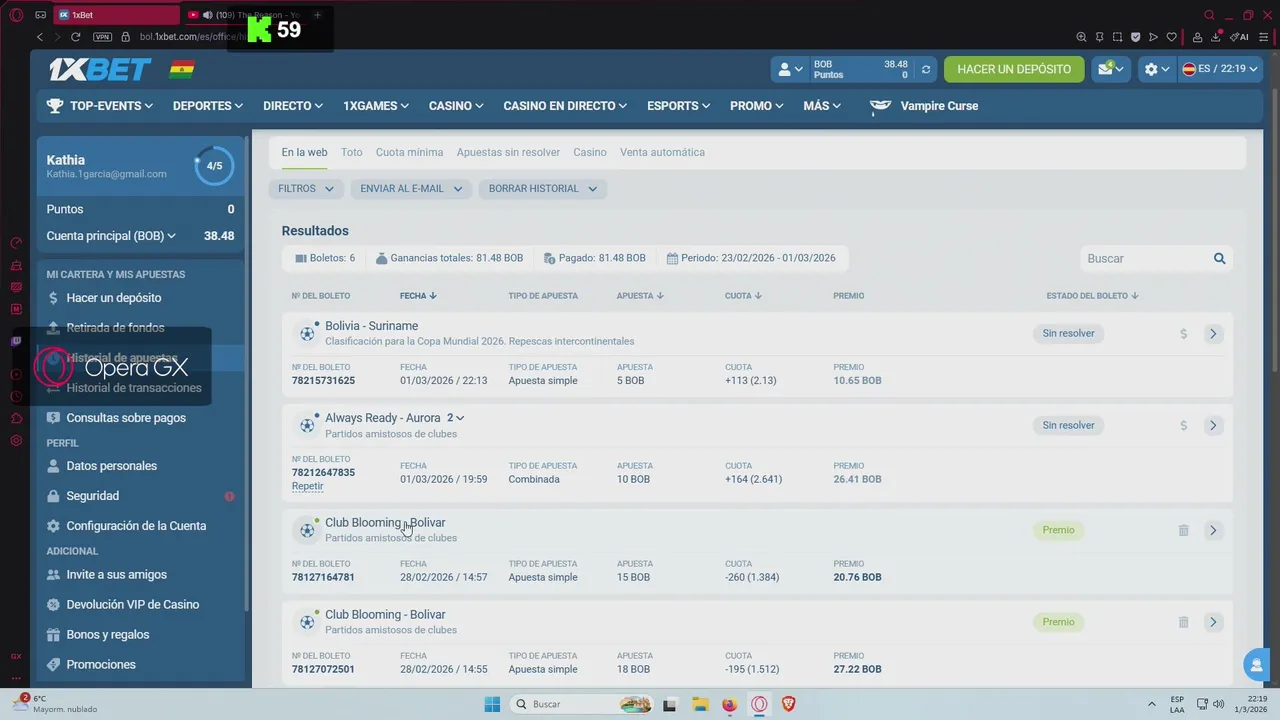Viewport: 1280px width, 720px height.
Task: Switch to the Venta automática tab
Action: [662, 153]
